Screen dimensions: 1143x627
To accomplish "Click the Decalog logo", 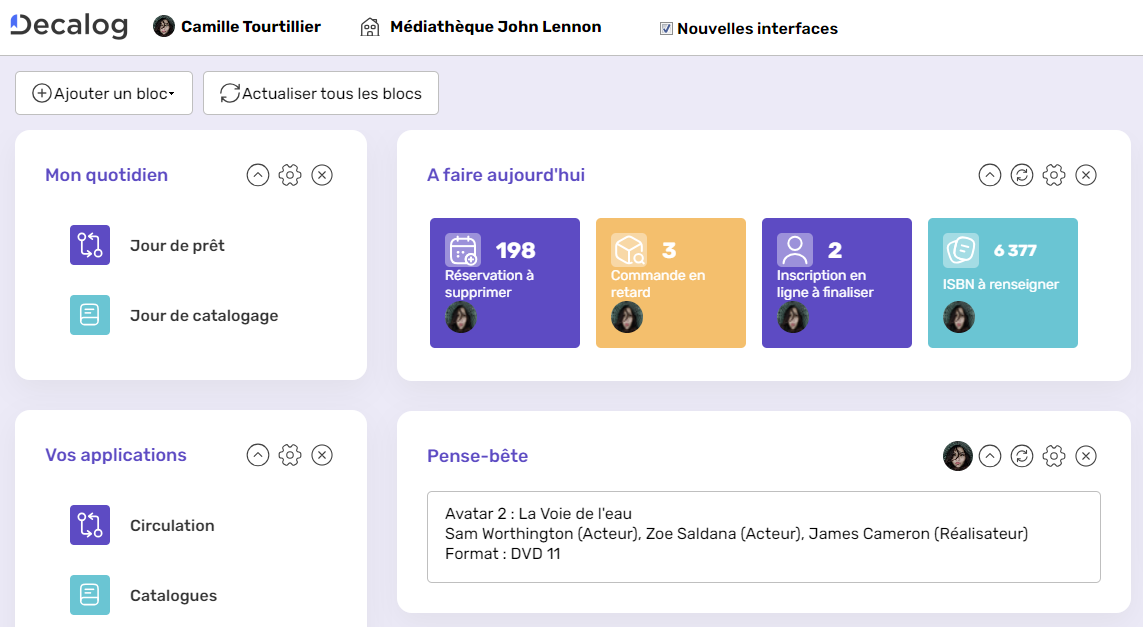I will (x=68, y=26).
